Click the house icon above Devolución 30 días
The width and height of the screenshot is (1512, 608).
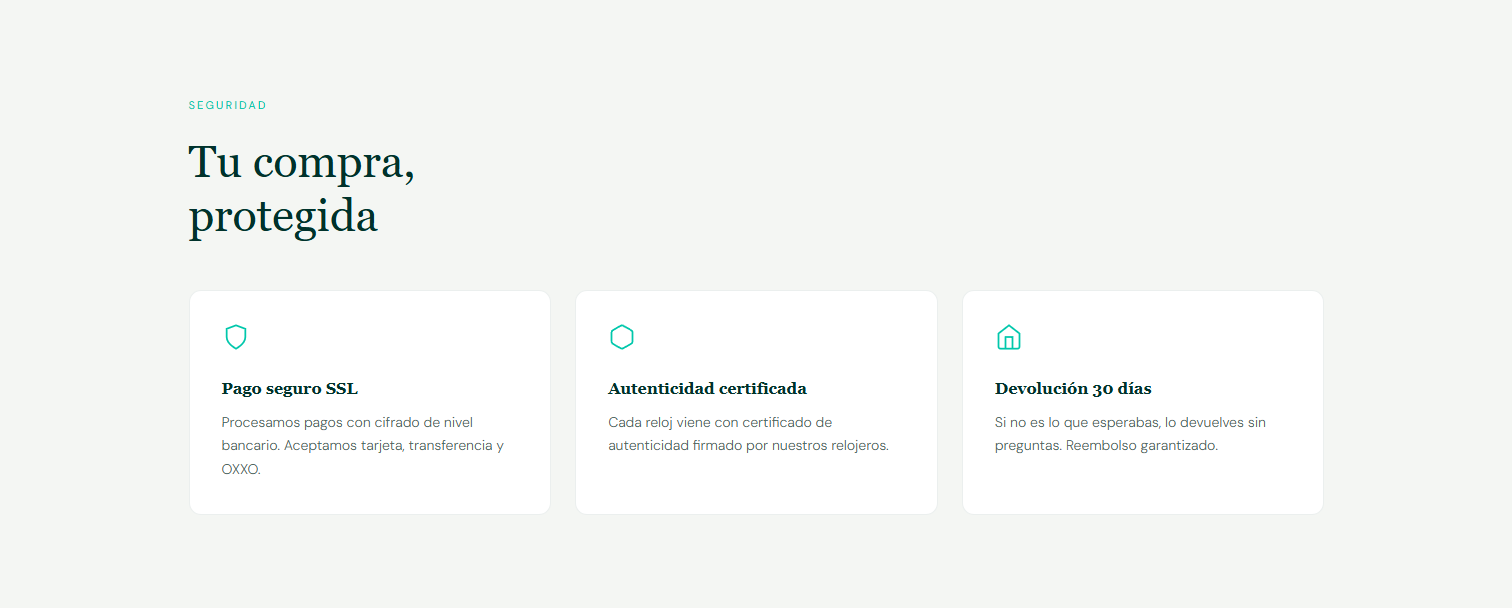tap(1009, 337)
